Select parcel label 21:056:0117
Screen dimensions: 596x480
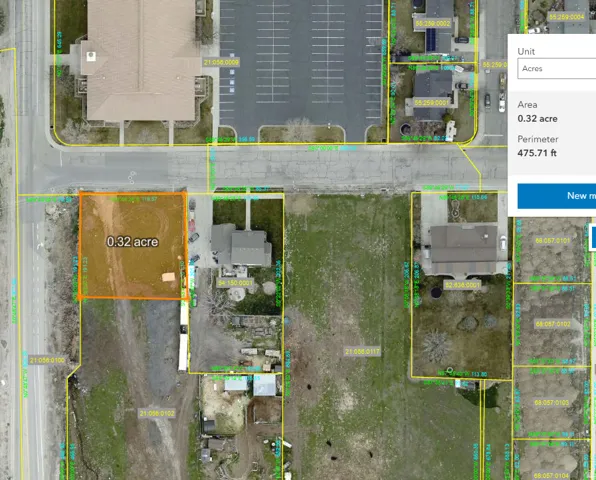(362, 352)
